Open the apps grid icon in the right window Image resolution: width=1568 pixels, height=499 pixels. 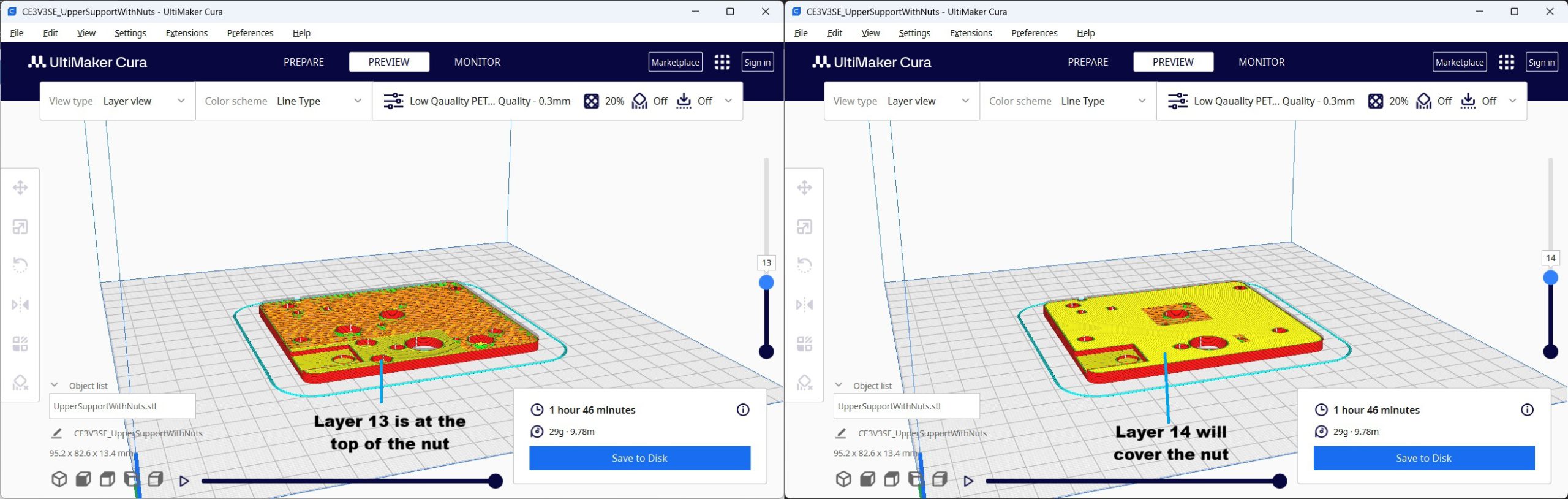coord(1506,62)
